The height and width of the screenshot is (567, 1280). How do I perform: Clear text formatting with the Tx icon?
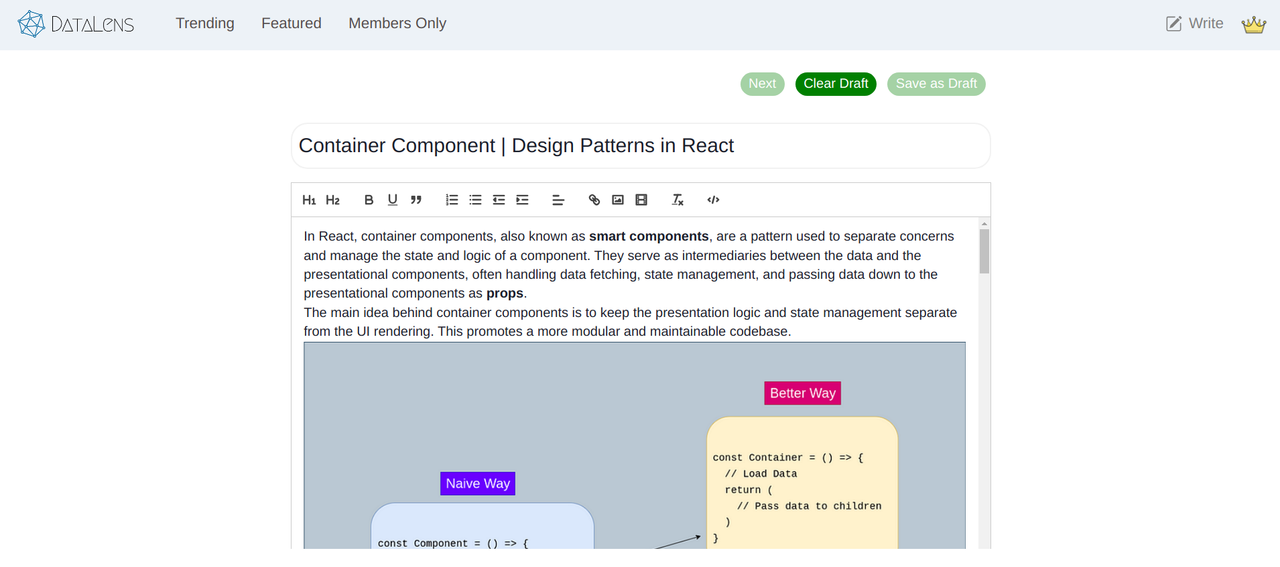click(x=677, y=200)
